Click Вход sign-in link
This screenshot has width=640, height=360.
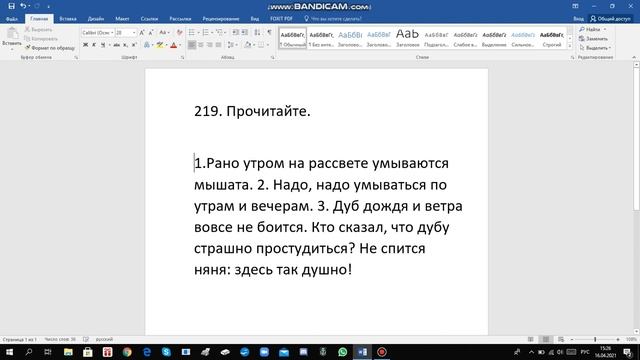[578, 19]
